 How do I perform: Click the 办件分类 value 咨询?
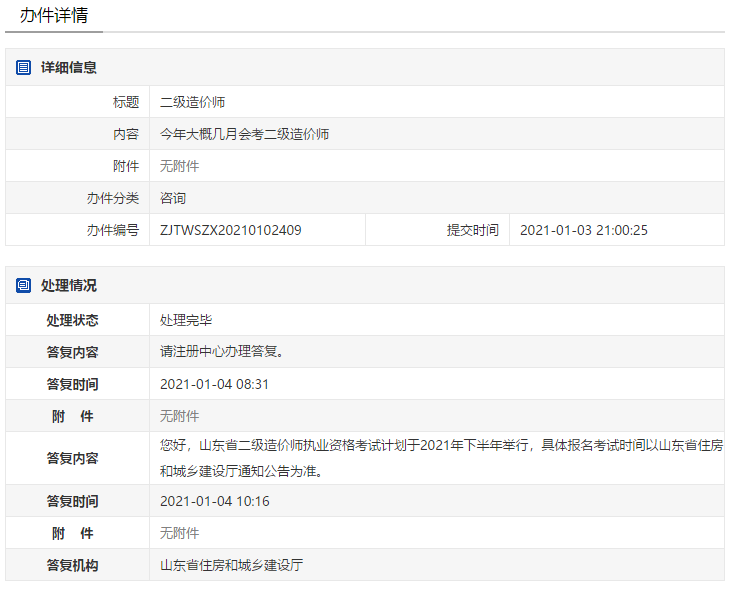(173, 198)
